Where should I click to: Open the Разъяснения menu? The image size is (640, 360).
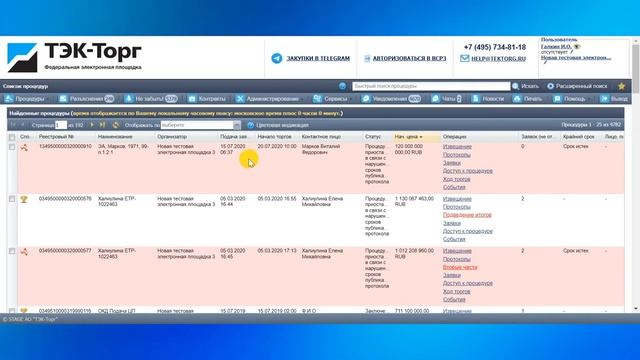(x=86, y=99)
